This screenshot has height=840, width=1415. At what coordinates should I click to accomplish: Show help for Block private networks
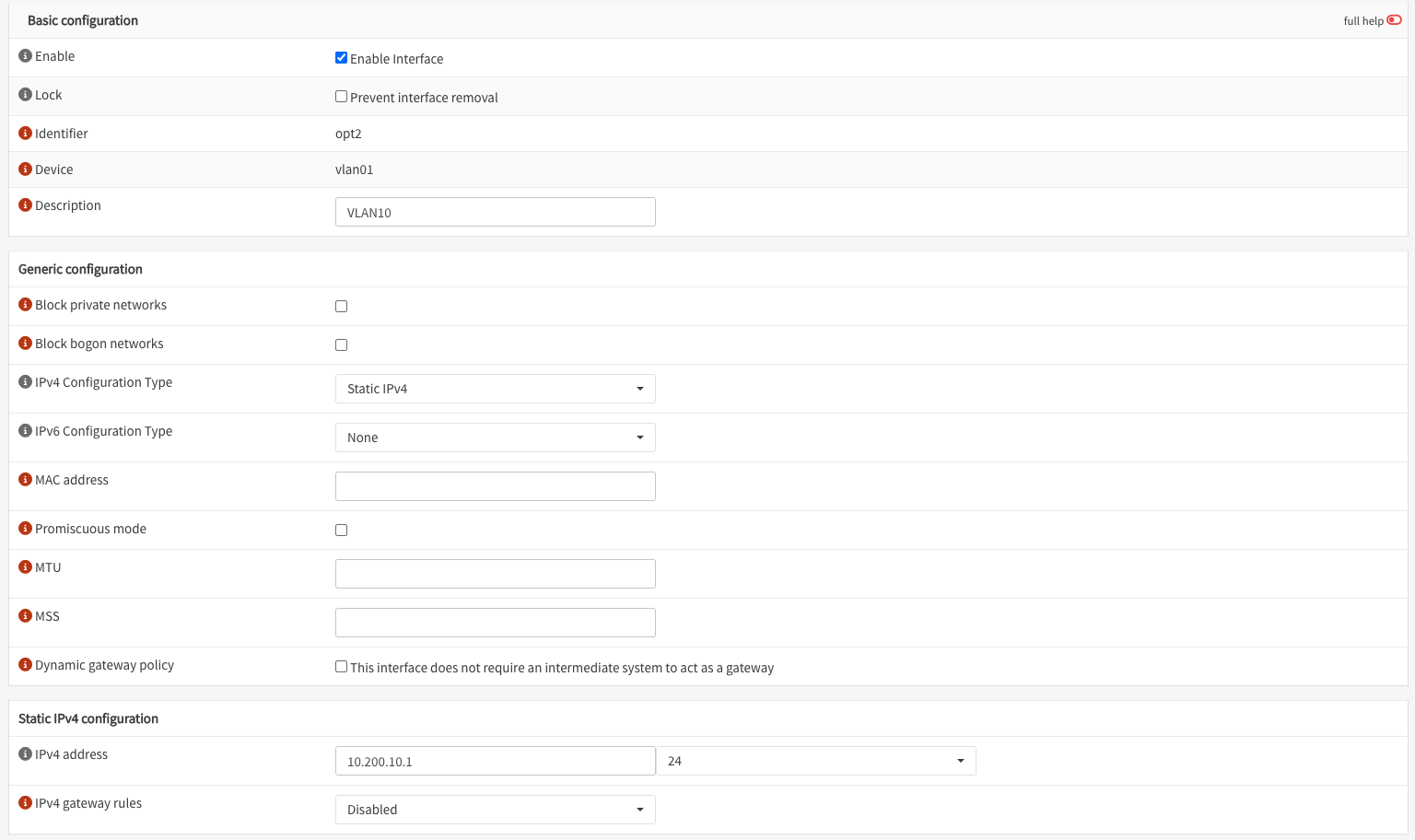25,305
